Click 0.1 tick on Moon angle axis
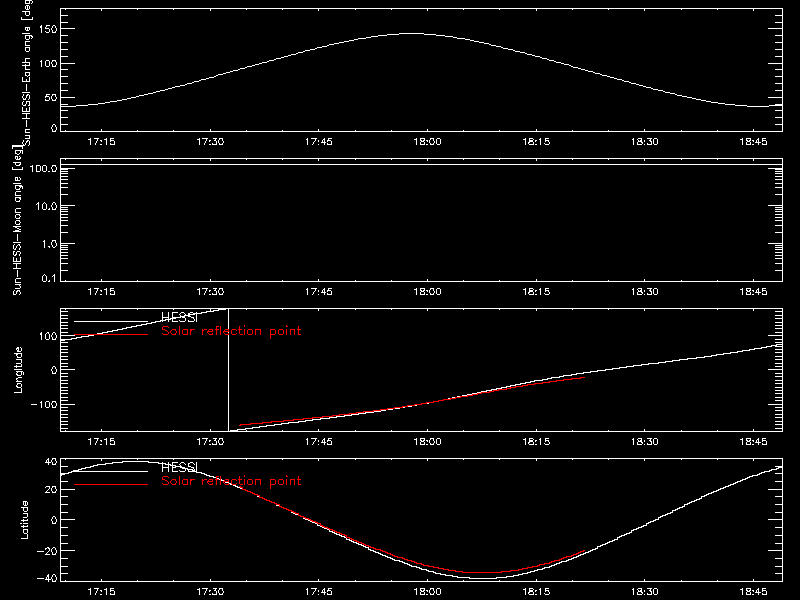 coord(49,278)
